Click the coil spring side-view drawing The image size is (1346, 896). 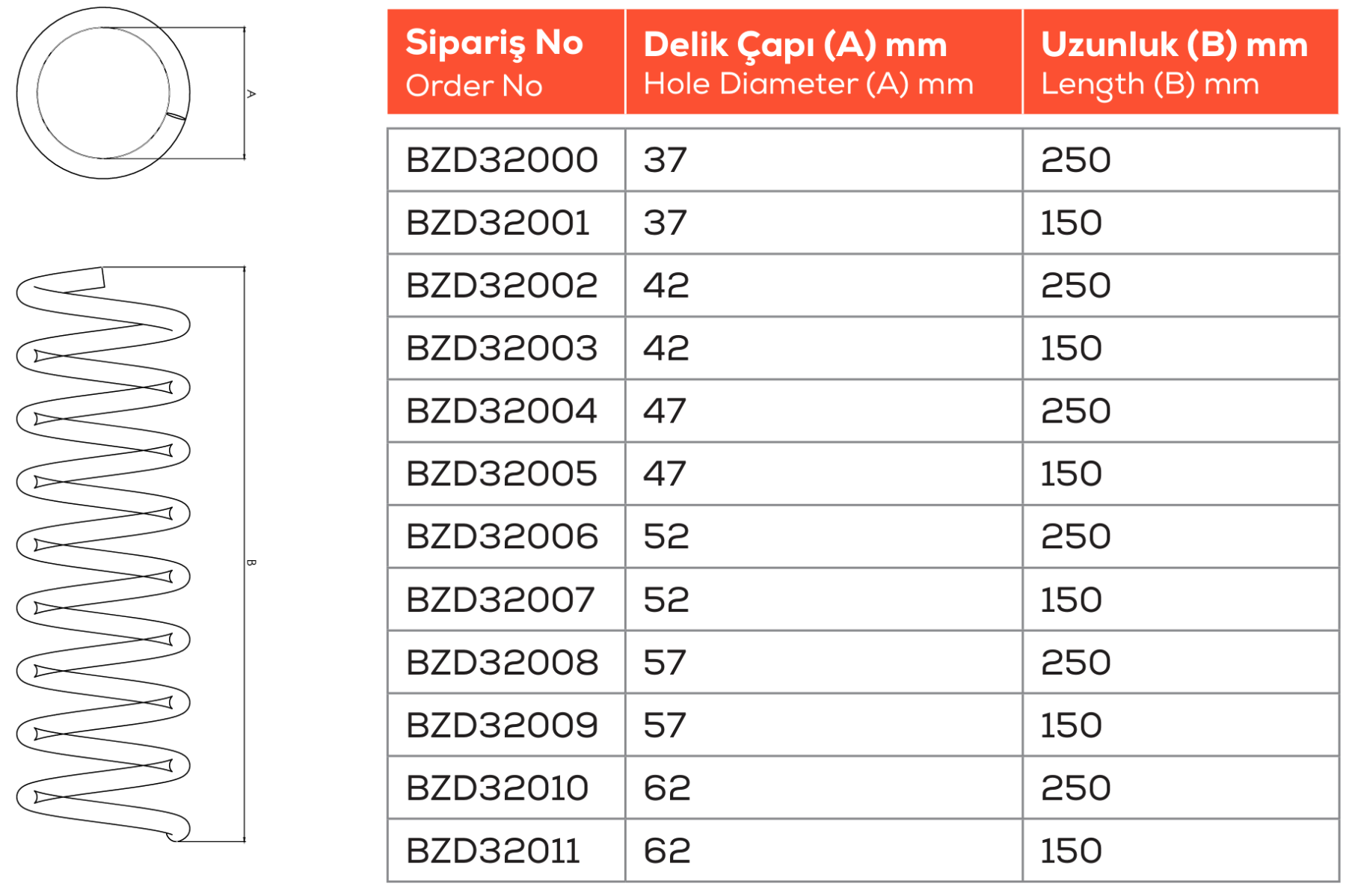(x=103, y=553)
